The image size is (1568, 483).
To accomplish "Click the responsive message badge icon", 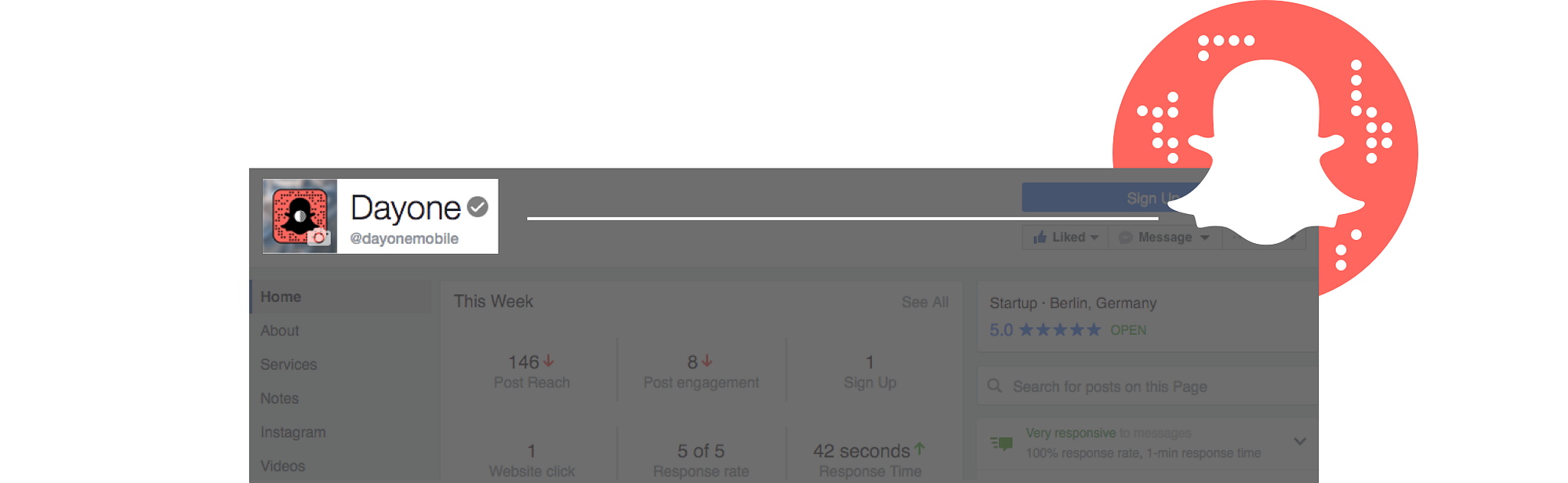I will (1002, 443).
